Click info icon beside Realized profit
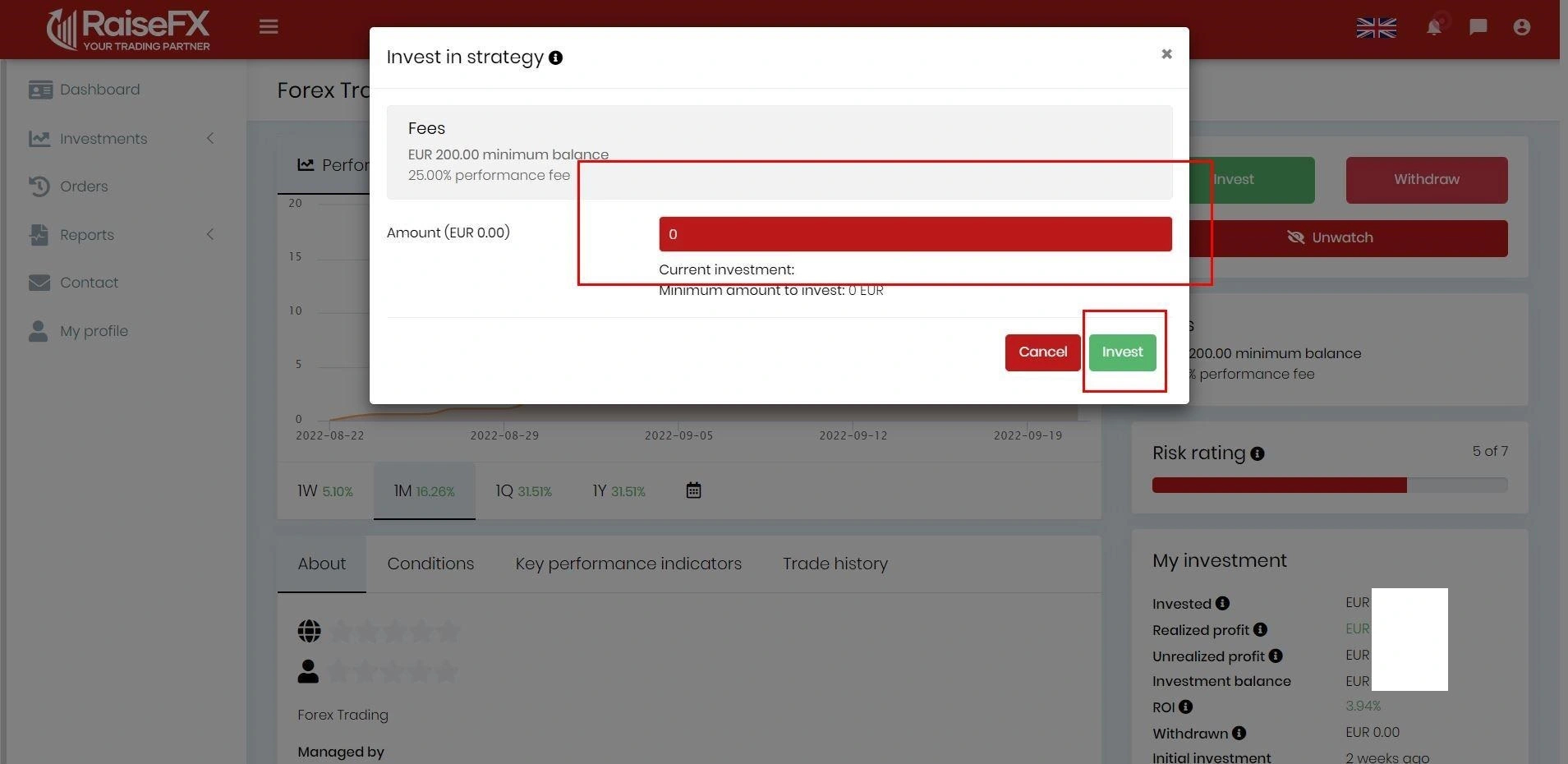Image resolution: width=1568 pixels, height=764 pixels. [1260, 629]
